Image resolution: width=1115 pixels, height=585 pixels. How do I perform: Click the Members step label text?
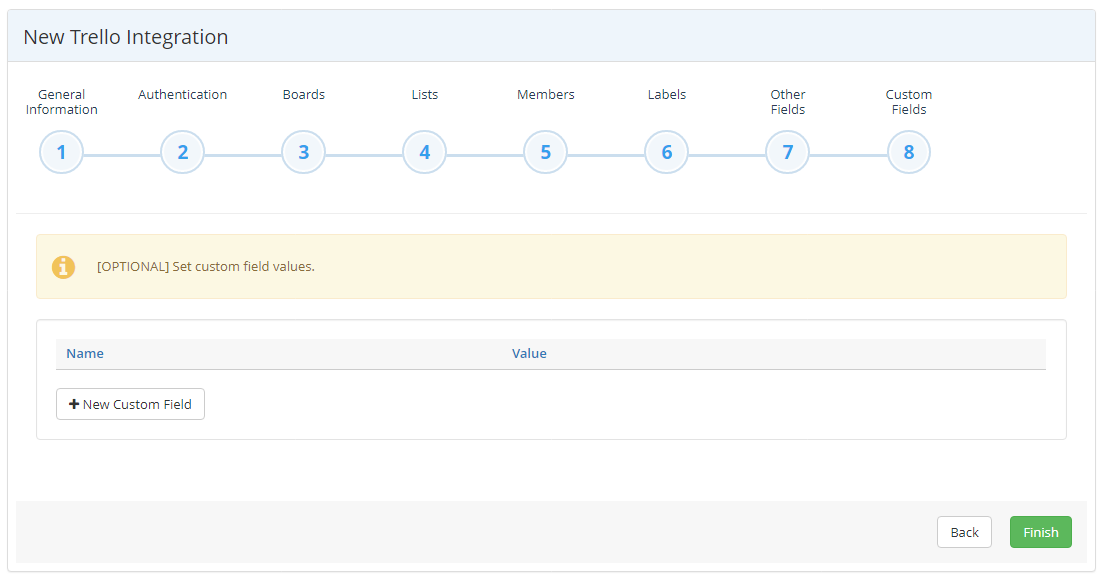(545, 94)
